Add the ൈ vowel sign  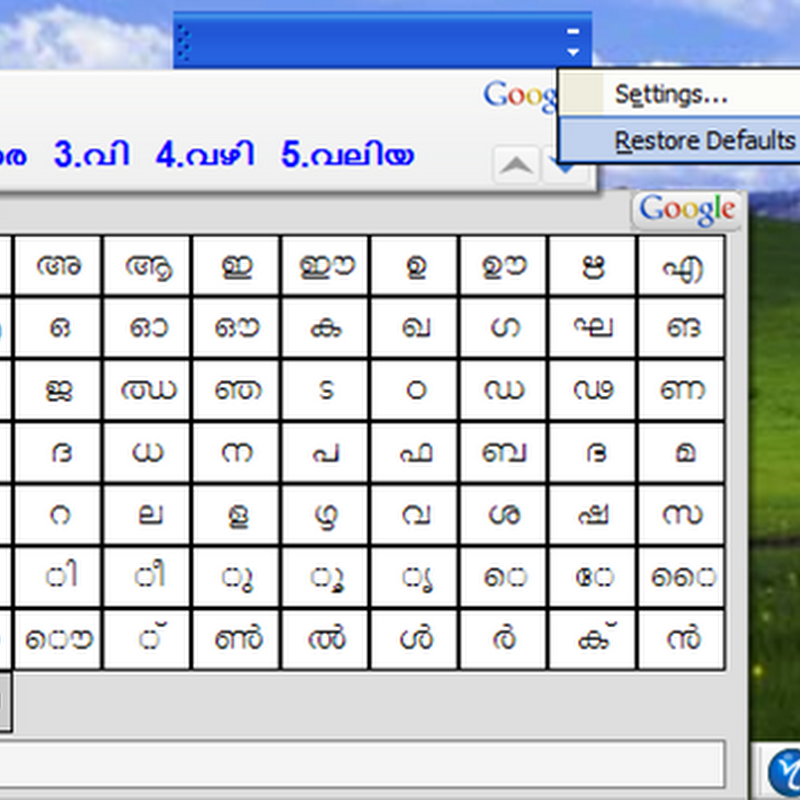[x=681, y=578]
